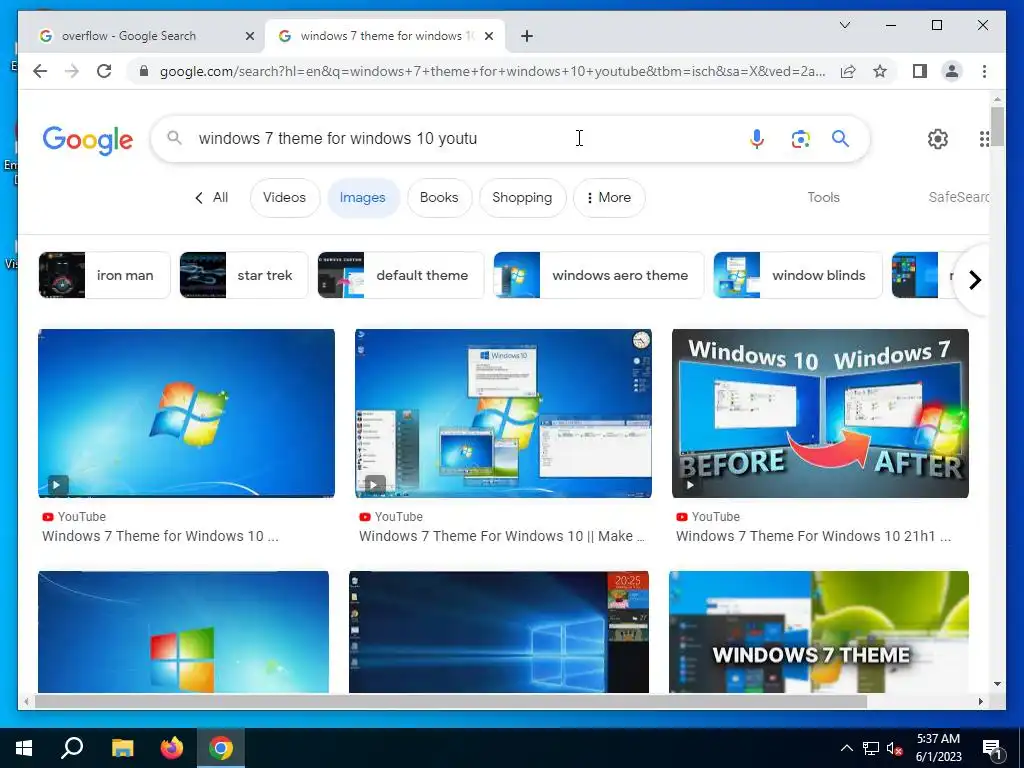Click the horizontal scrollbar thumb
Screen dimensions: 1024x768
451,701
